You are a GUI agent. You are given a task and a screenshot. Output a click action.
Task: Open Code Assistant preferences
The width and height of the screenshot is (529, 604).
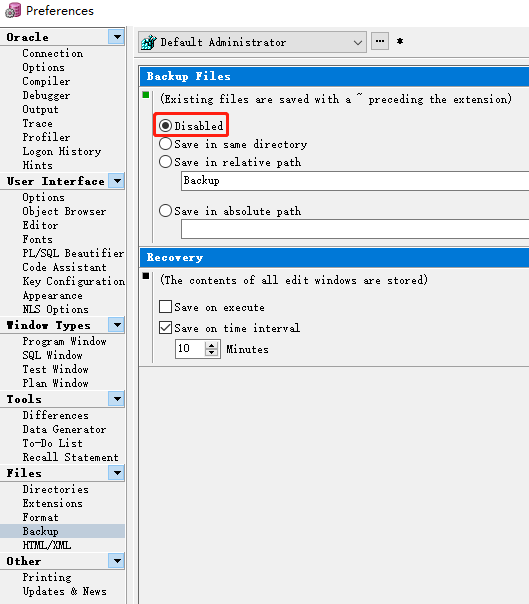coord(64,267)
